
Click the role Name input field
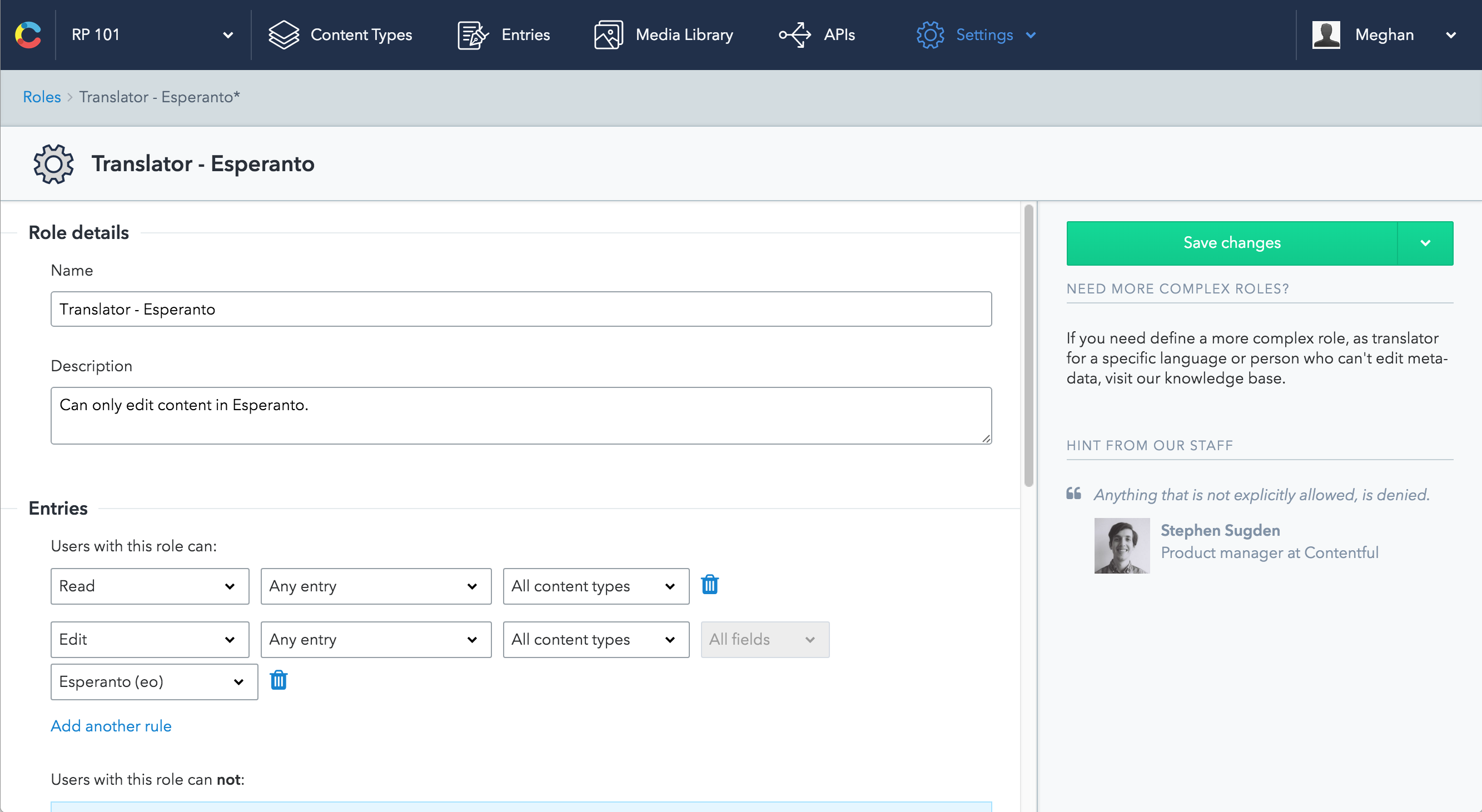(521, 309)
